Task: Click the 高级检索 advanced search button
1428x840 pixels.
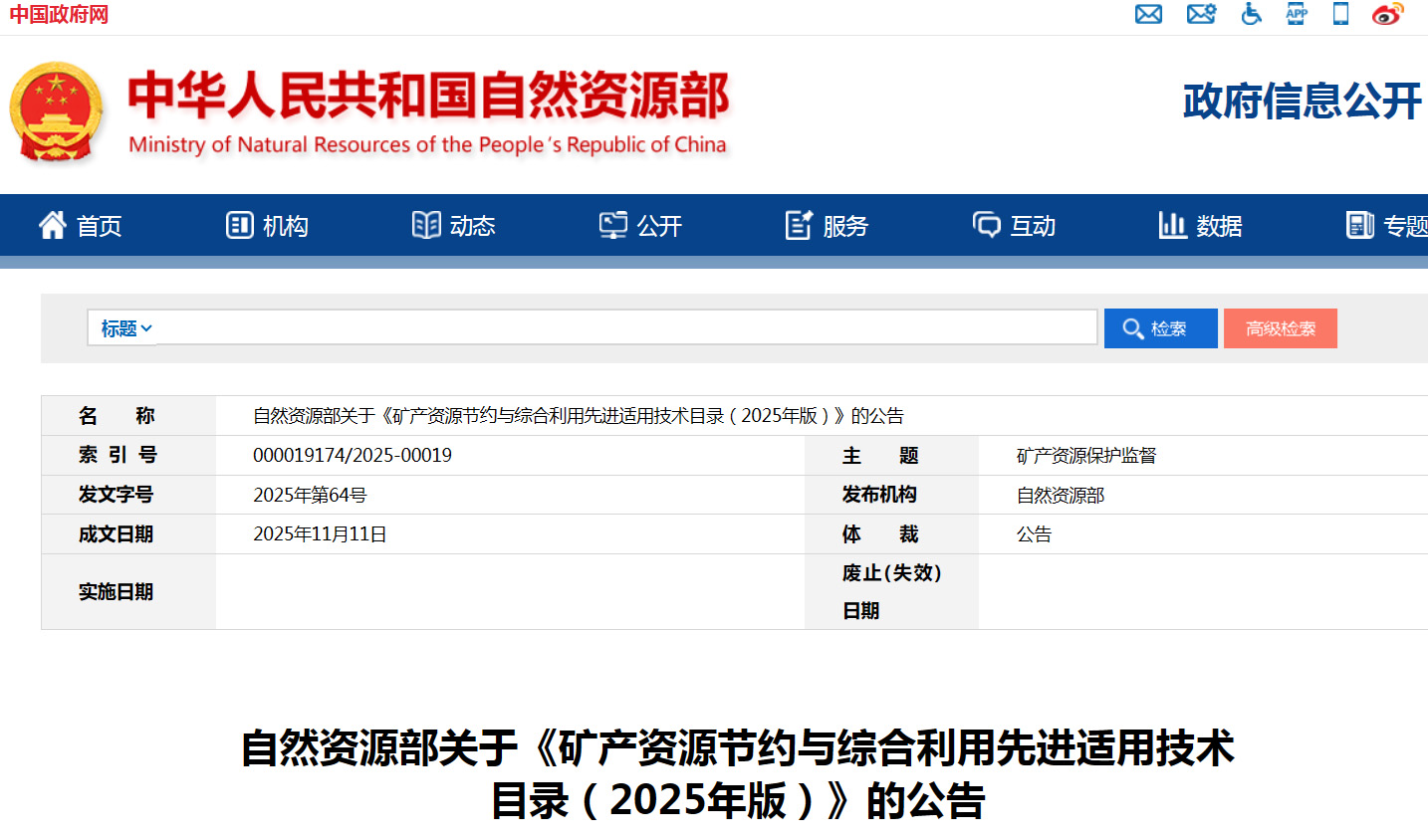Action: tap(1280, 328)
